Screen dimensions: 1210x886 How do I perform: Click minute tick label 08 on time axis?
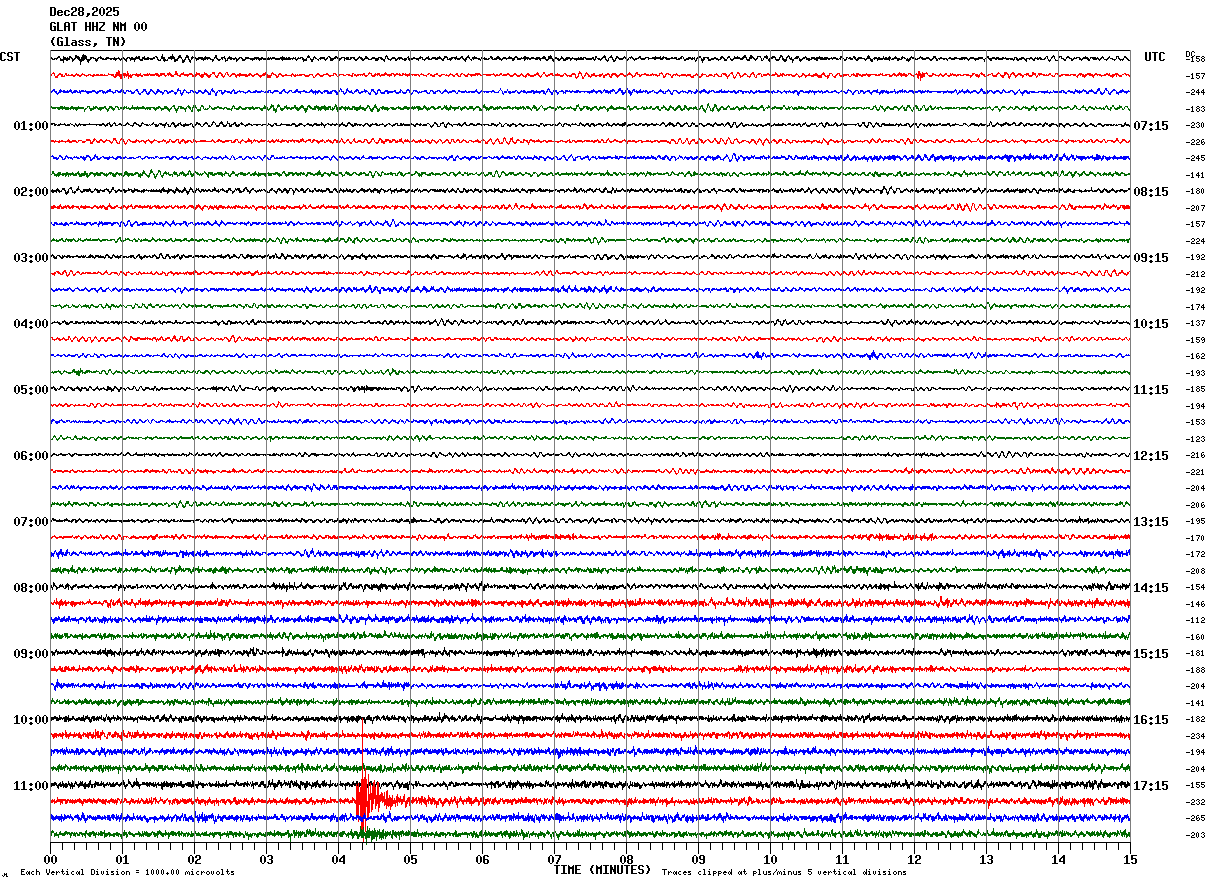(x=626, y=858)
